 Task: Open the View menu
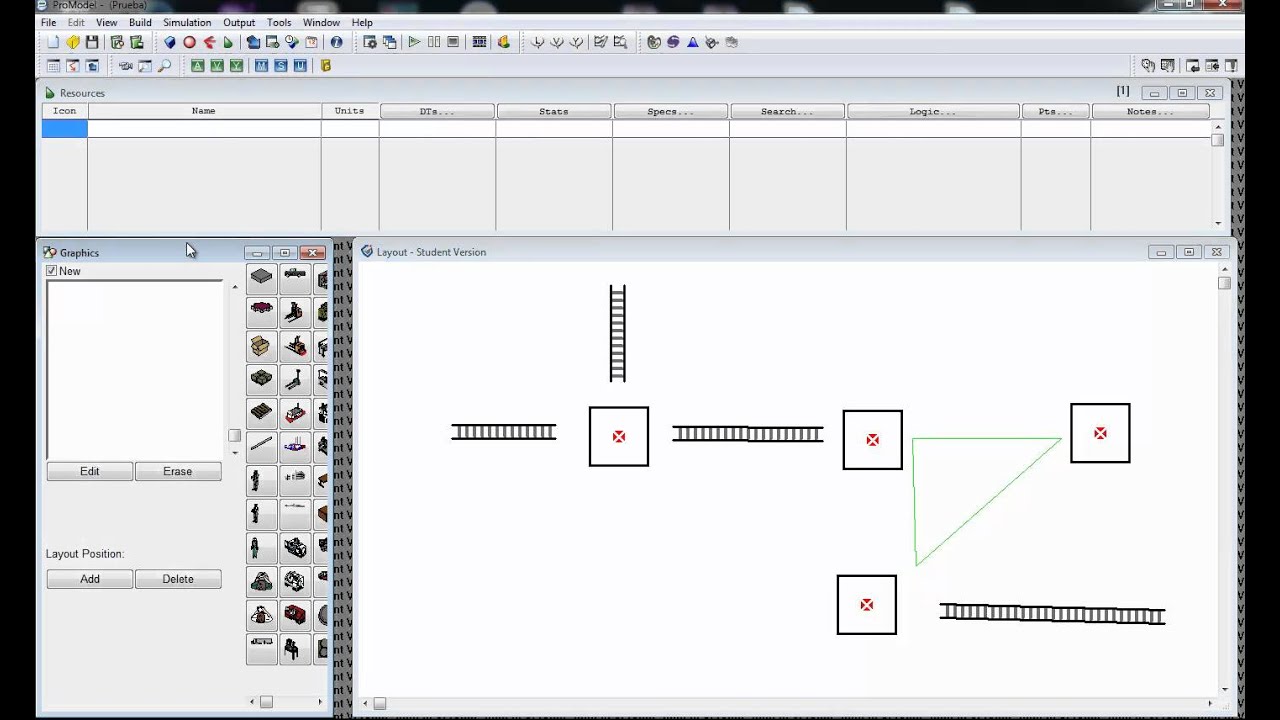pyautogui.click(x=106, y=22)
